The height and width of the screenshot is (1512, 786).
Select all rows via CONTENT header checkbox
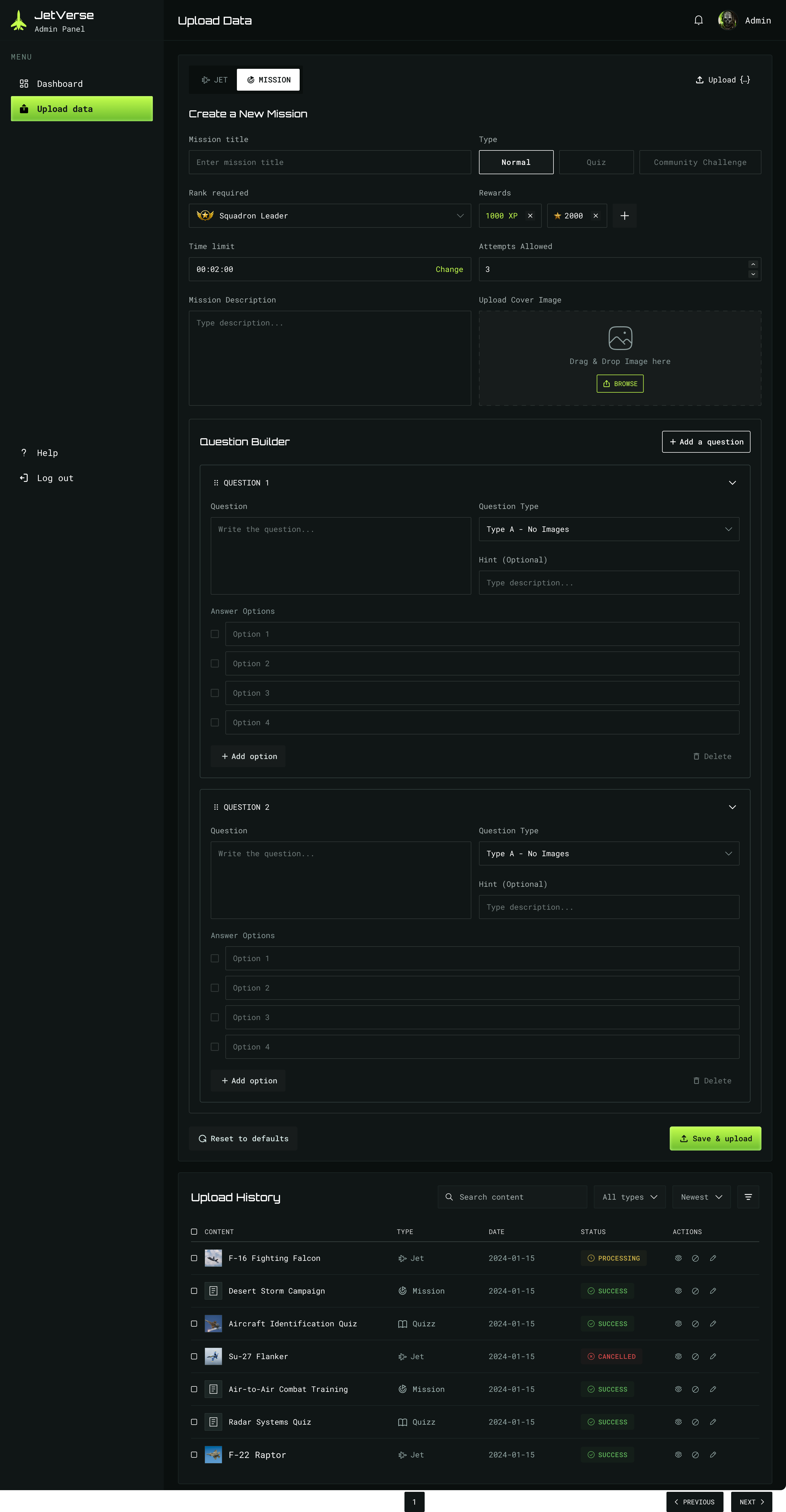click(194, 1232)
